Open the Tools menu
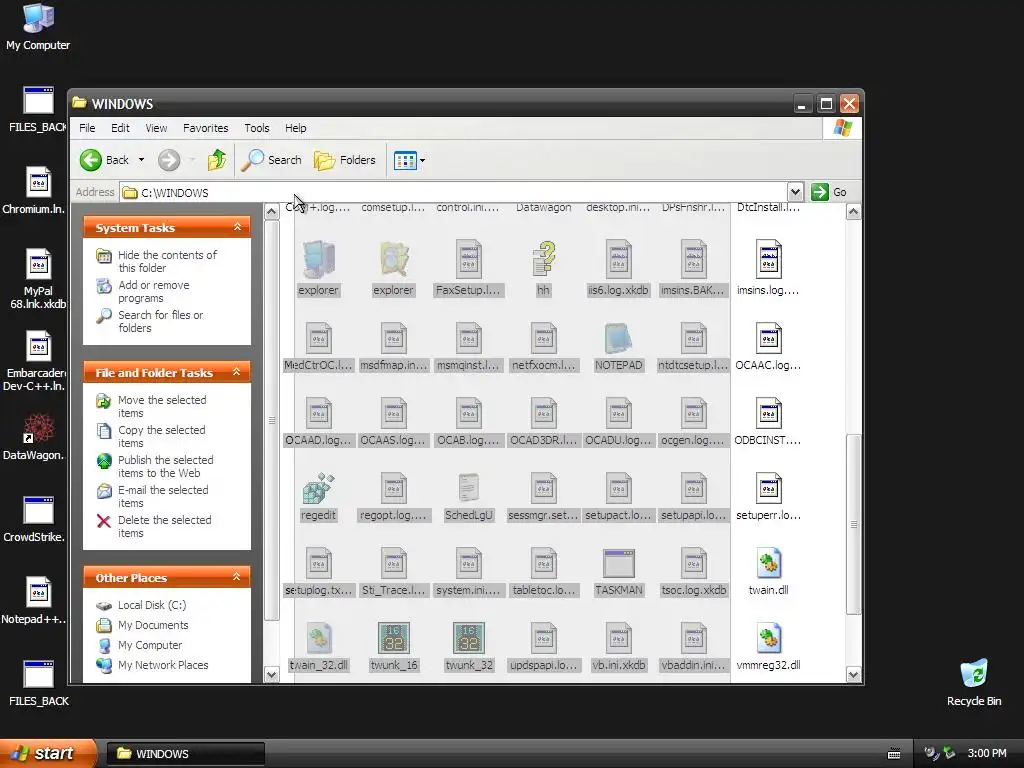Viewport: 1024px width, 768px height. 257,128
